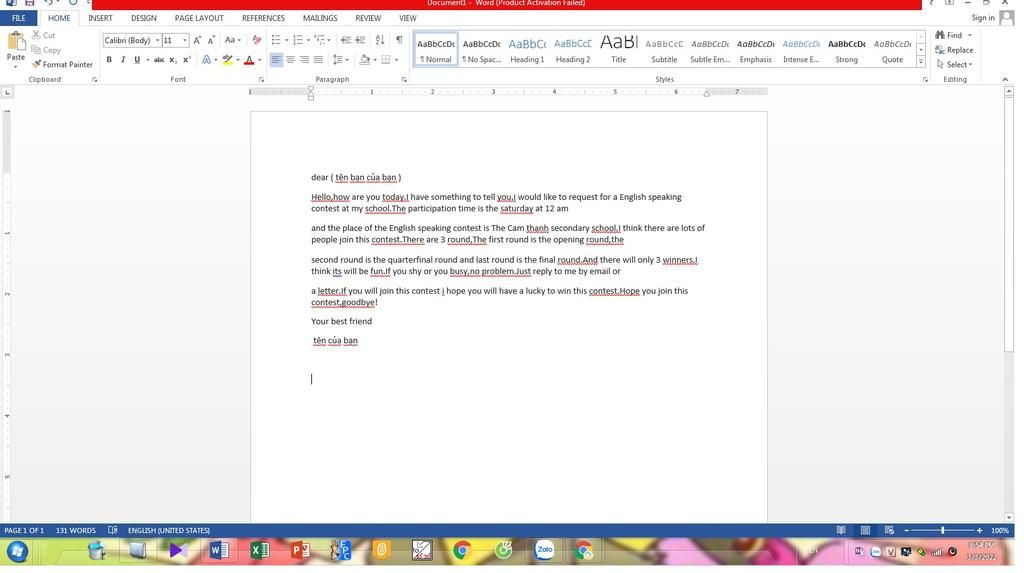Open the Font dialog launcher
The image size is (1024, 573).
[261, 80]
